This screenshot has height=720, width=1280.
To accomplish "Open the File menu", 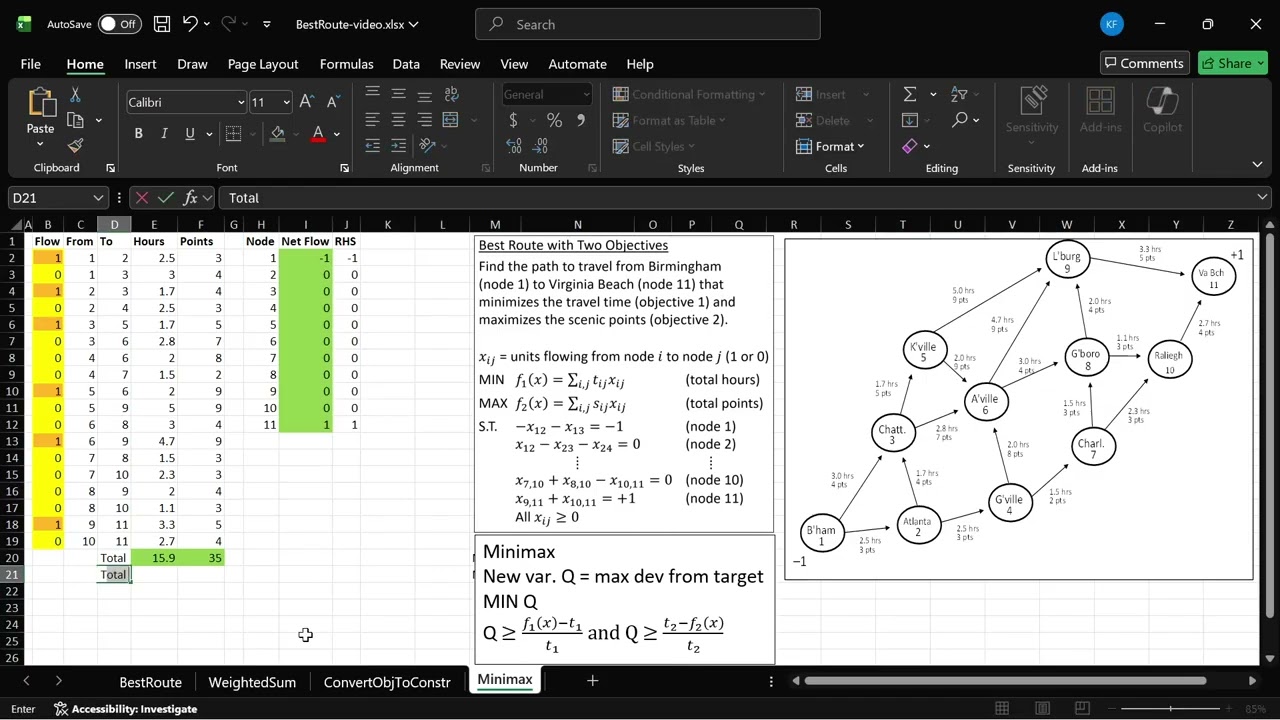I will (31, 64).
